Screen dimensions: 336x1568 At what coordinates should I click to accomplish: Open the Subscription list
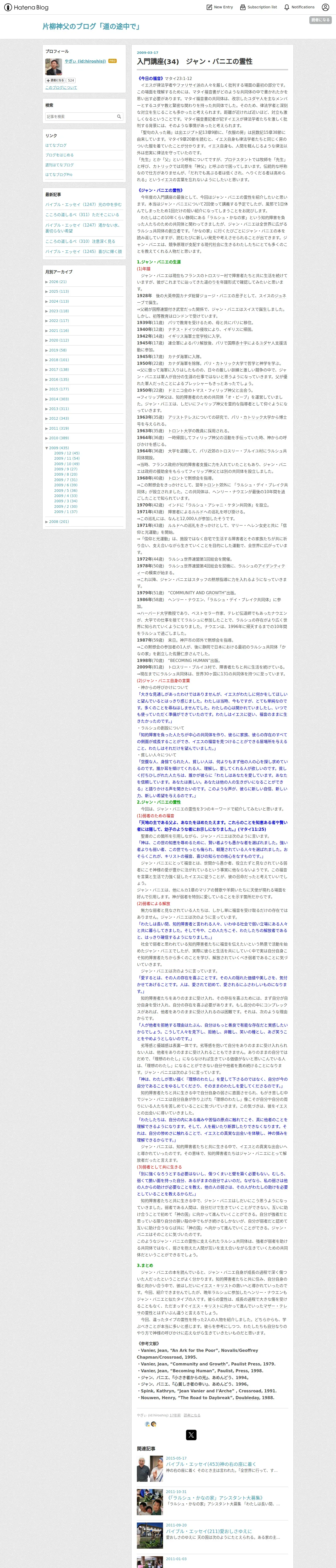tap(259, 7)
